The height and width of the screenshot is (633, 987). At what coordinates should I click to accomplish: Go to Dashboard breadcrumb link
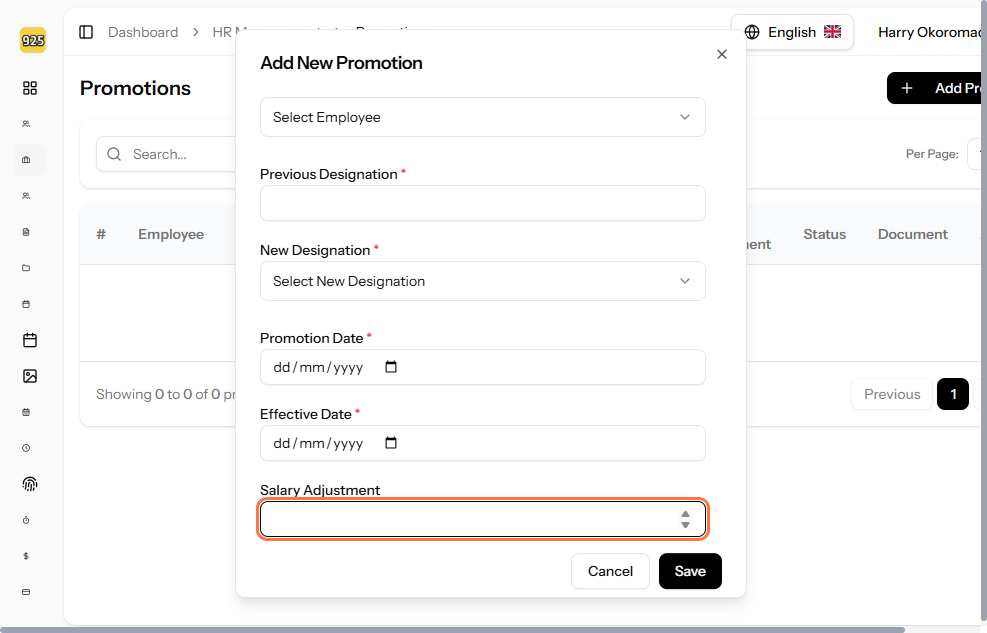pyautogui.click(x=143, y=32)
